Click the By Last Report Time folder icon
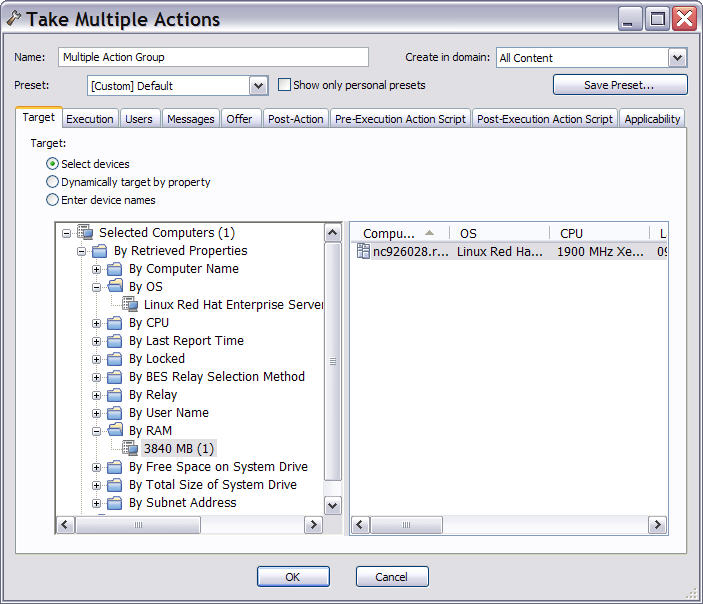The width and height of the screenshot is (703, 604). [114, 341]
